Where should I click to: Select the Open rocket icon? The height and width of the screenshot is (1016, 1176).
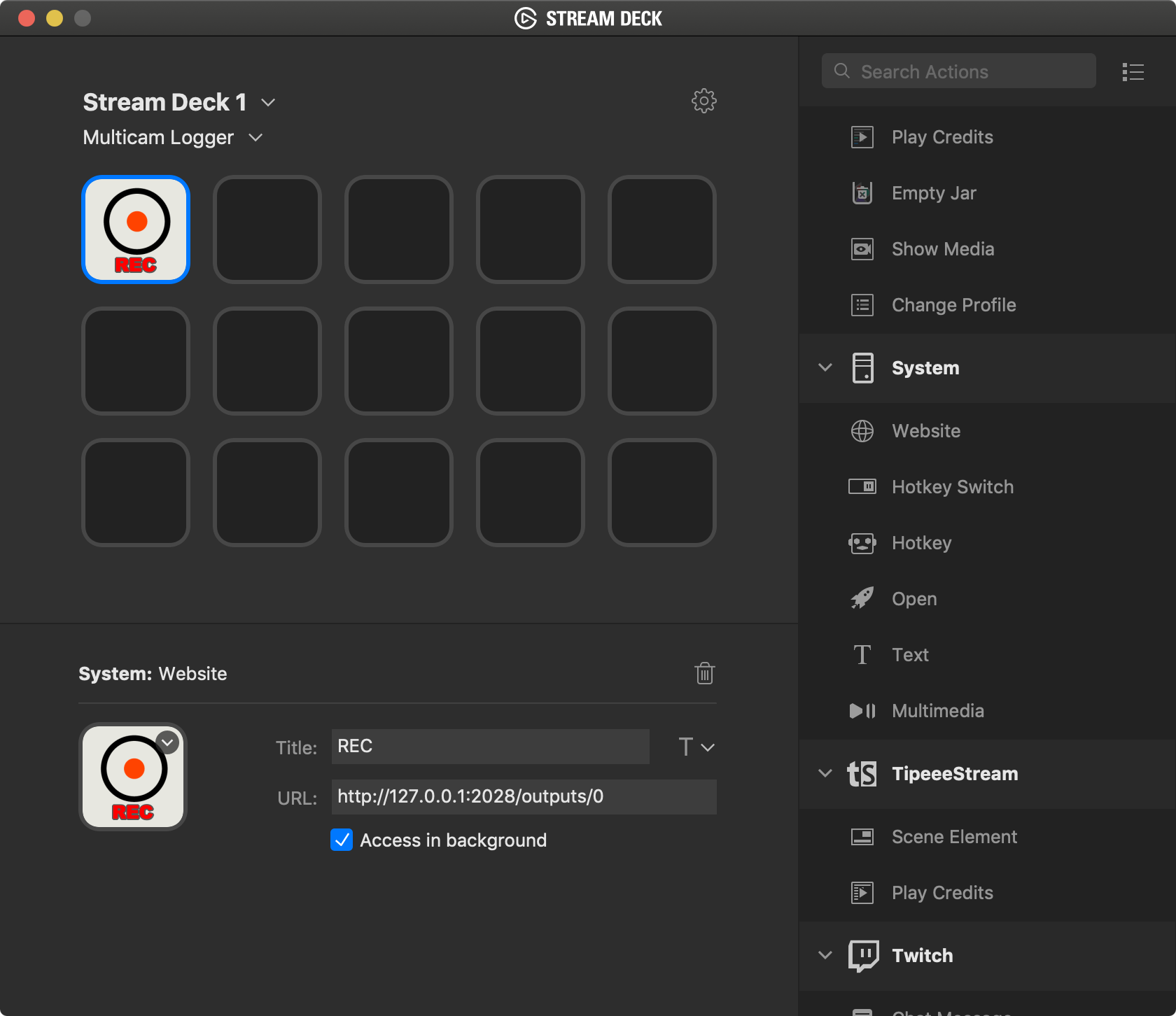pyautogui.click(x=862, y=598)
